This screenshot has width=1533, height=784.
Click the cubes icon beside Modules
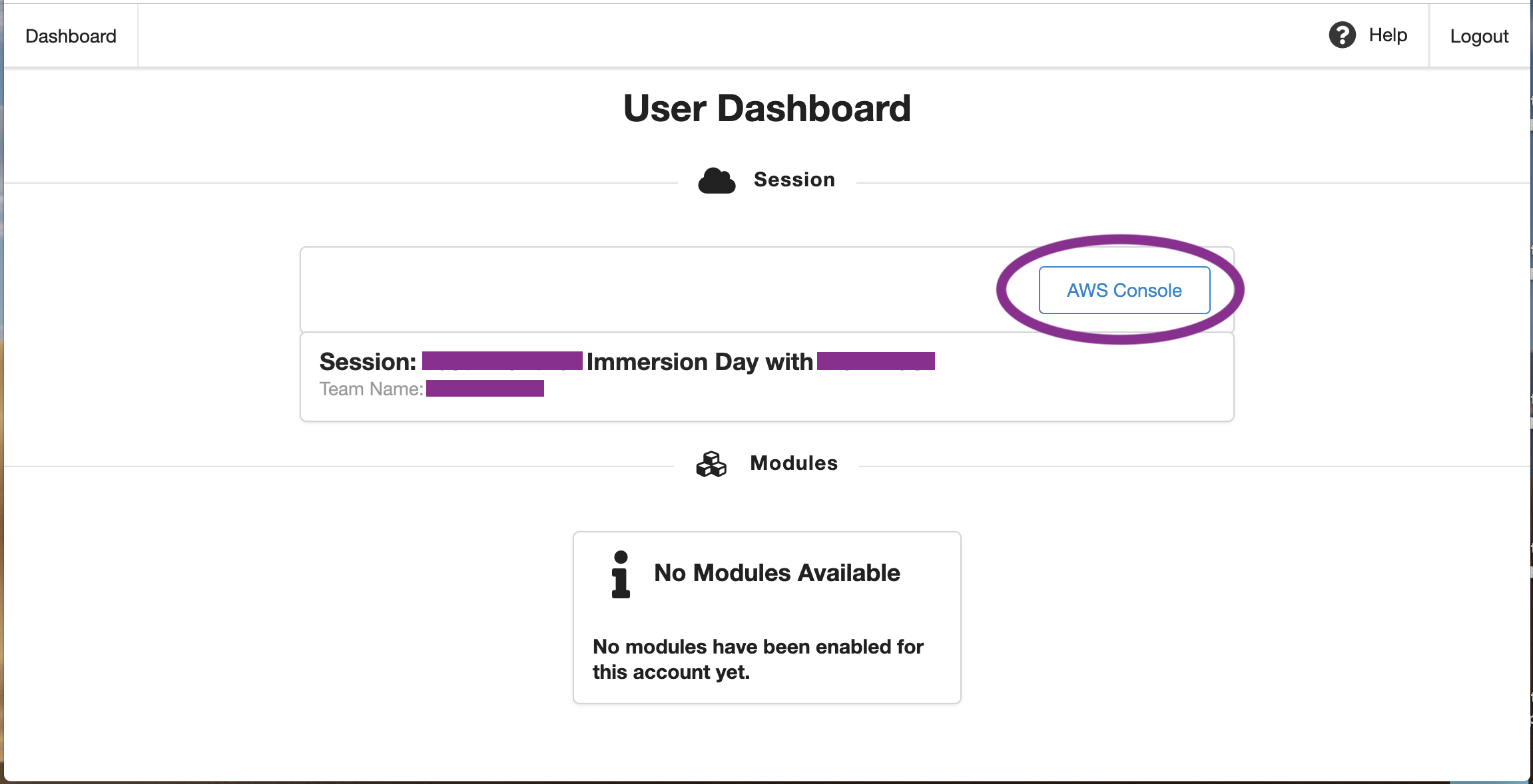pyautogui.click(x=711, y=464)
